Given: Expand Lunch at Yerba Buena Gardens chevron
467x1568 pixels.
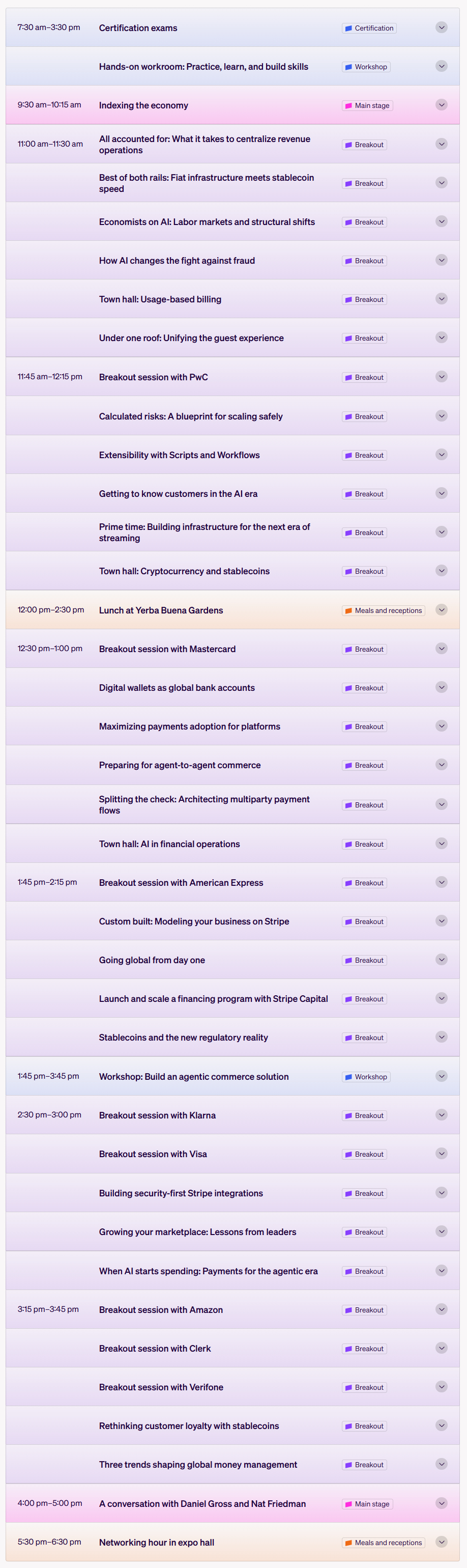Looking at the screenshot, I should click(x=442, y=610).
